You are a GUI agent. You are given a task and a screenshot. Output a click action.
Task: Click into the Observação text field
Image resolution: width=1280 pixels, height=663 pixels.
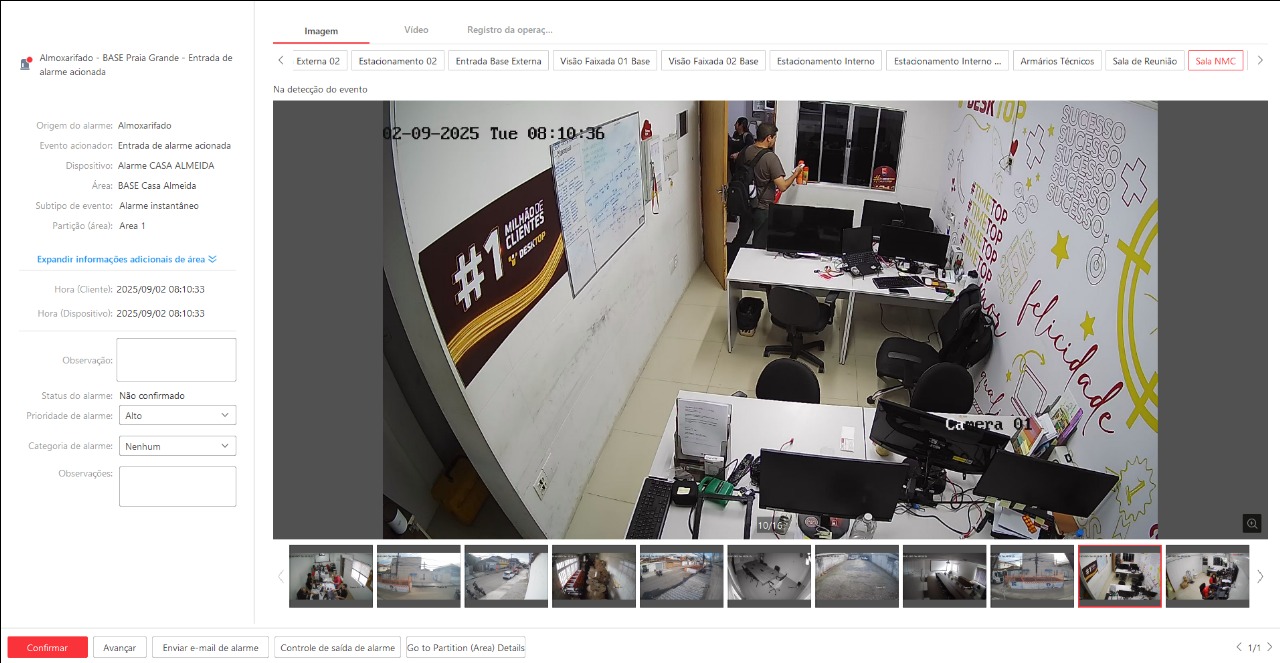(x=177, y=360)
